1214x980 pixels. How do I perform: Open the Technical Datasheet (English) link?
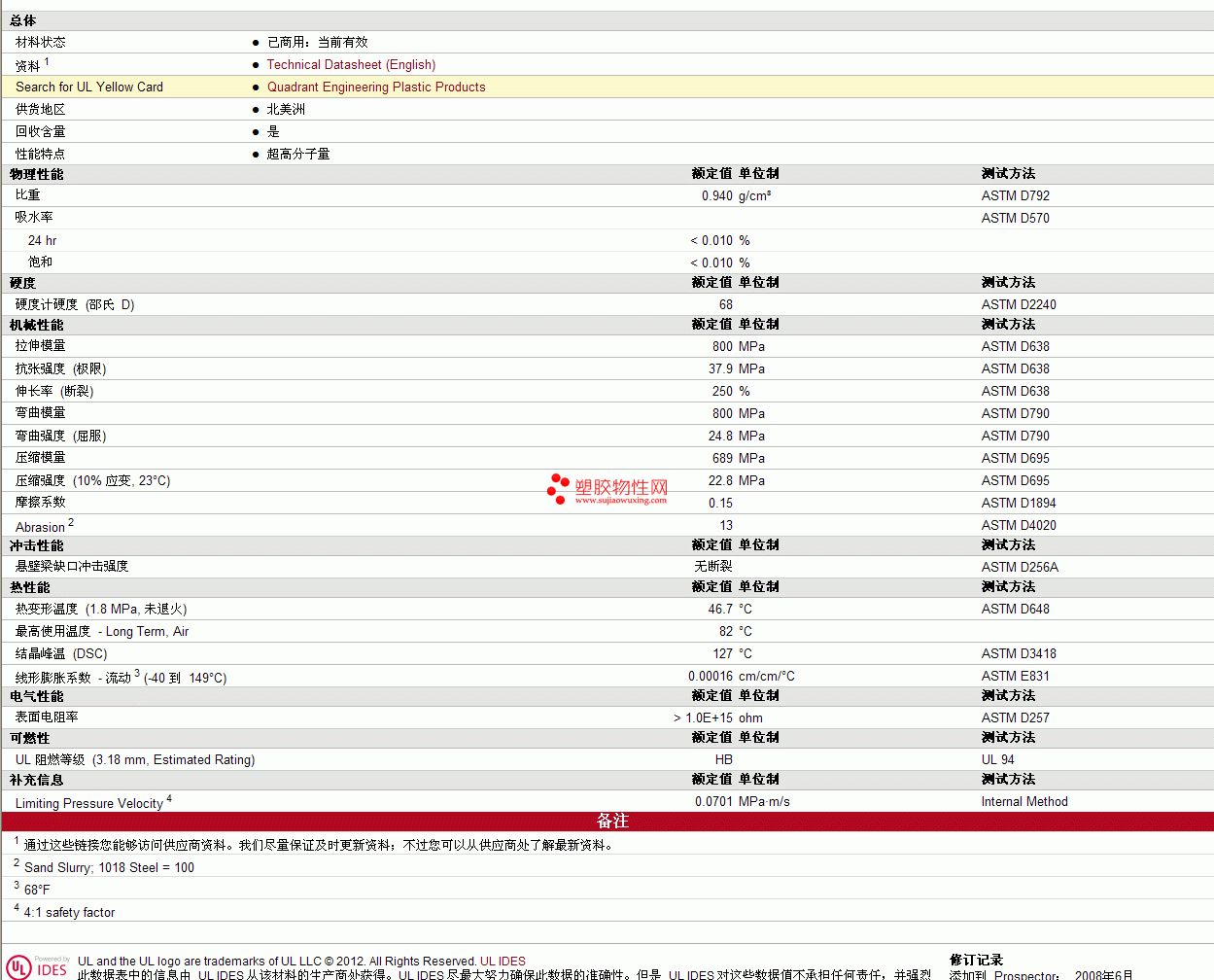(x=351, y=64)
